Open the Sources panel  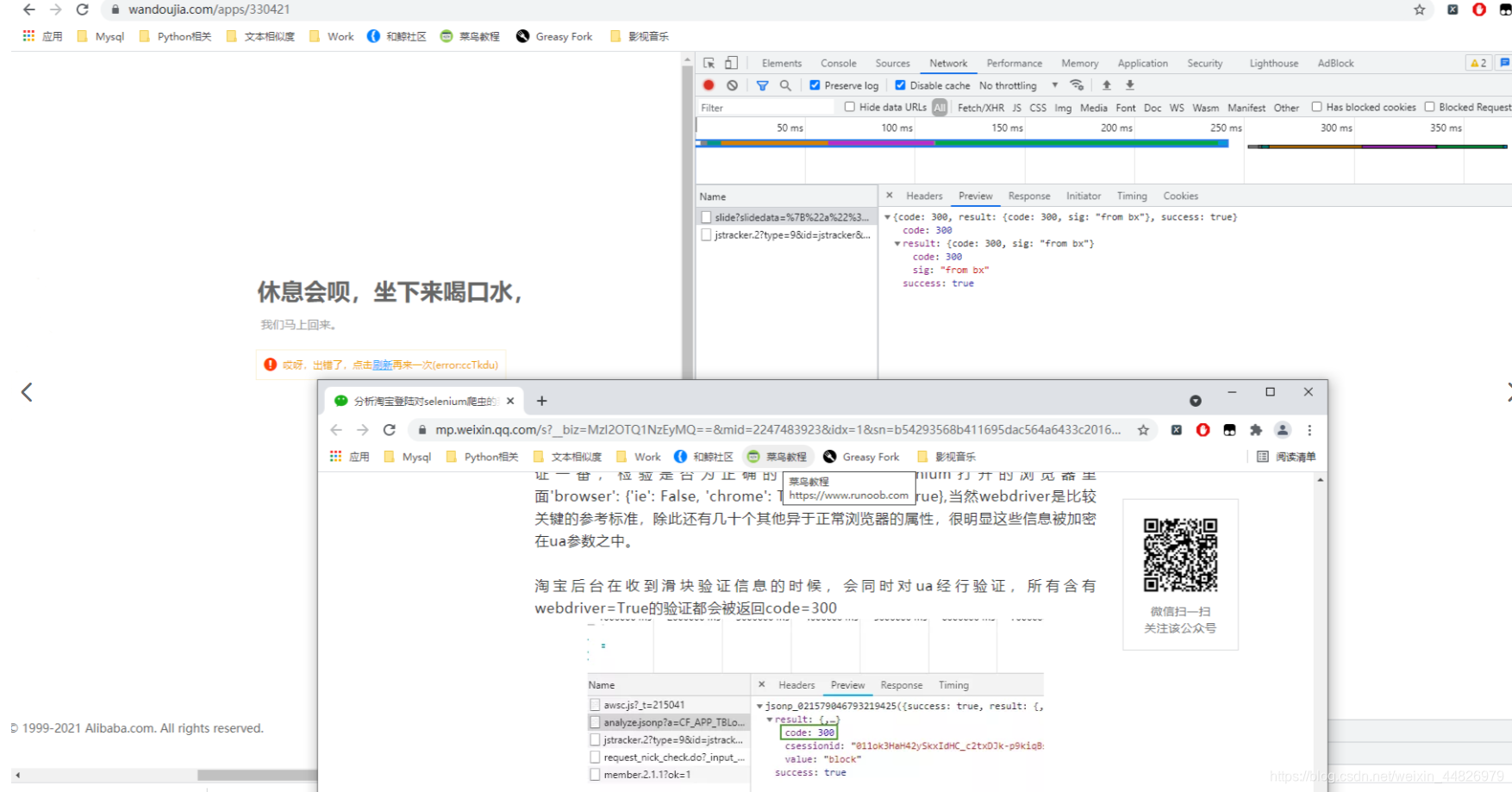[892, 63]
